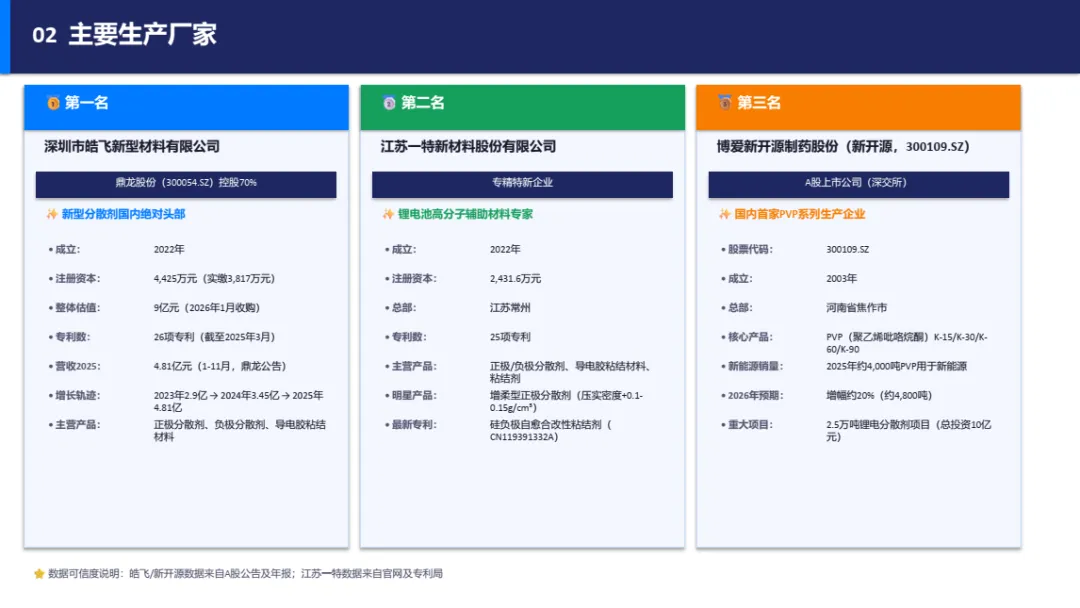
Task: Click the value 4,425万元（实缴3,817万元）
Action: click(x=214, y=279)
